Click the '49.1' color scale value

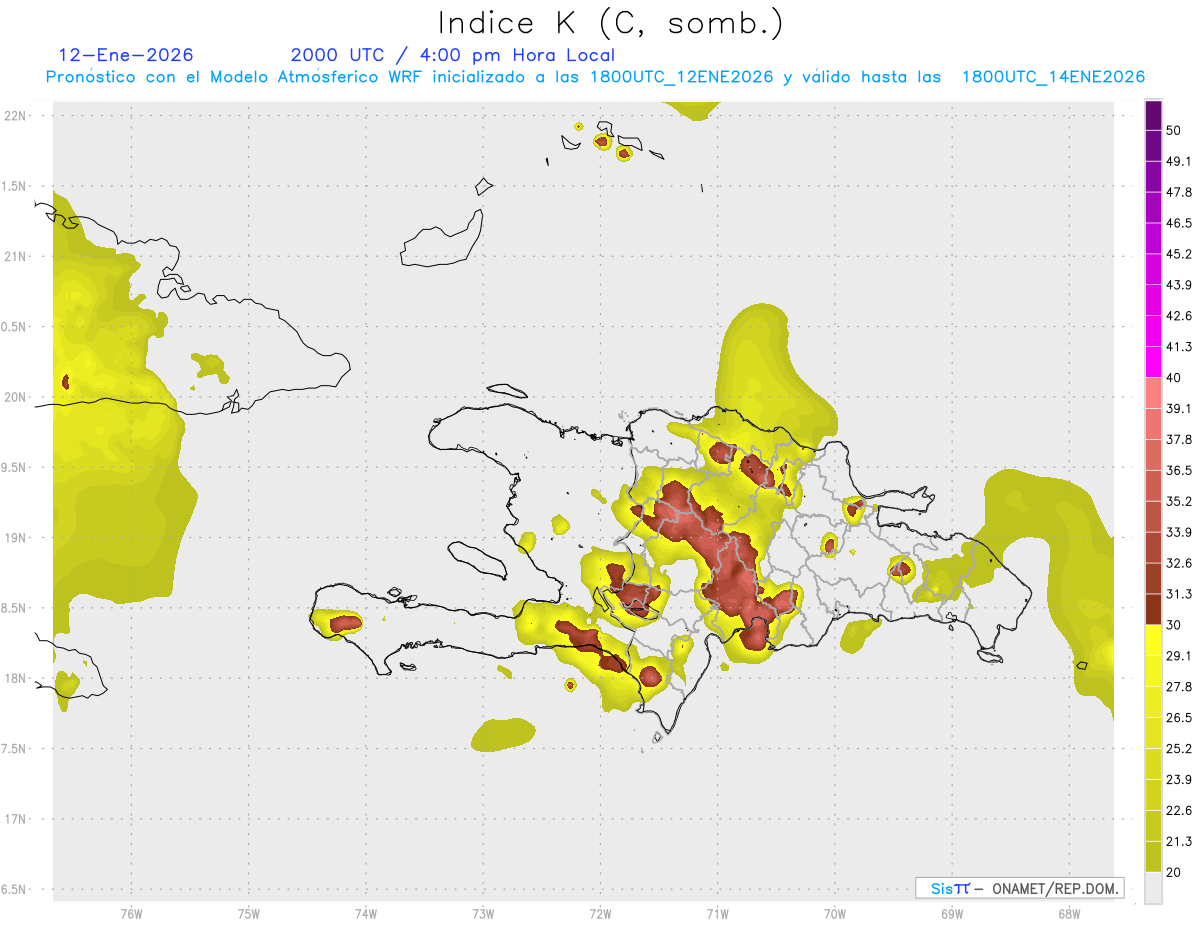coord(1179,161)
